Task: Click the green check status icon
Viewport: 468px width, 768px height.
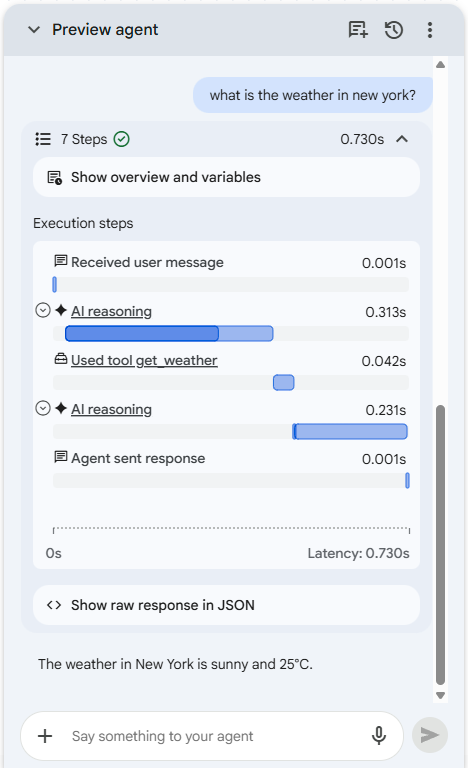Action: pos(122,139)
